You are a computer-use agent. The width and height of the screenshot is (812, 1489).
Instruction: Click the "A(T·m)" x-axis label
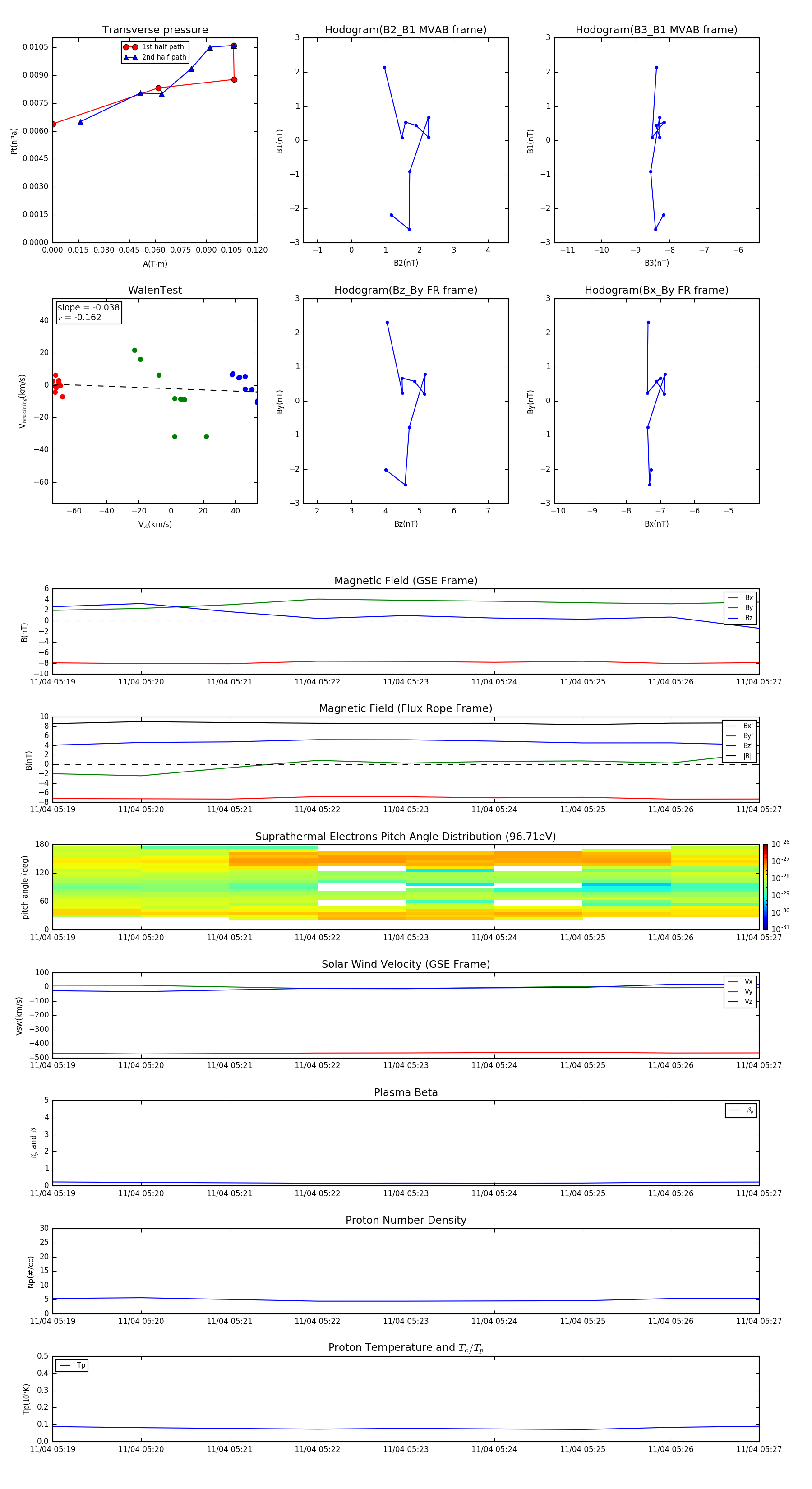155,264
